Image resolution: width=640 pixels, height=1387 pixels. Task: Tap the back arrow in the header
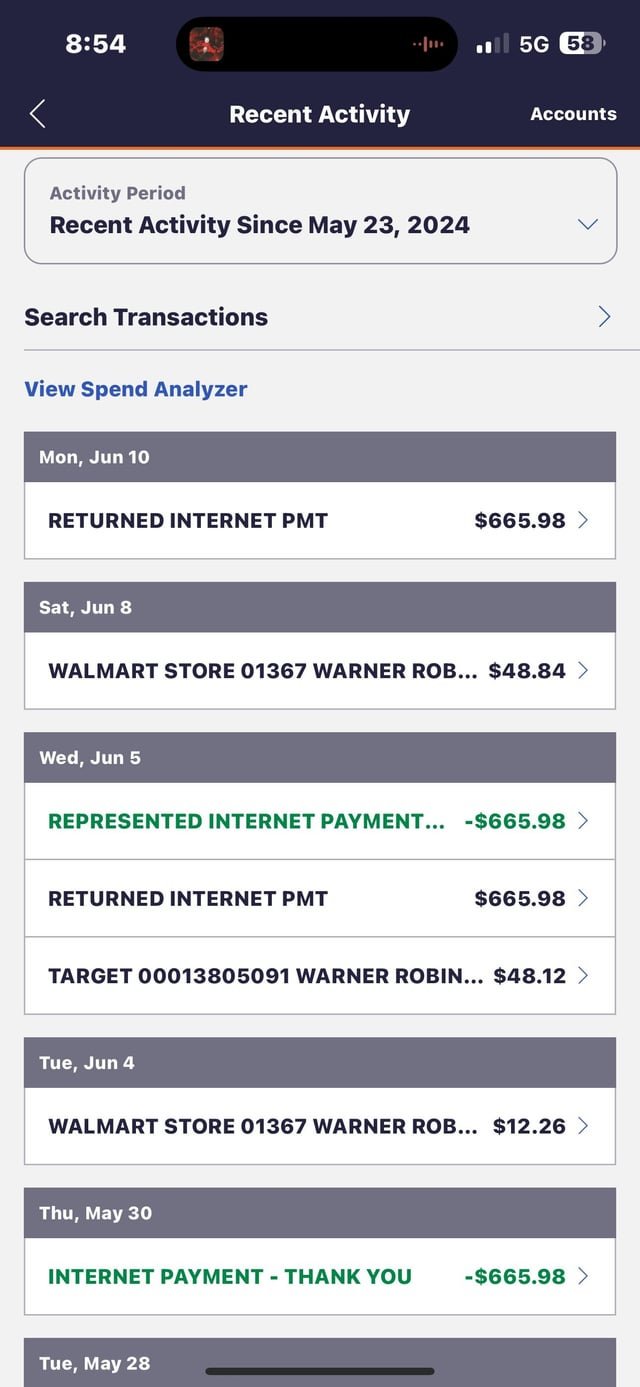(x=38, y=114)
